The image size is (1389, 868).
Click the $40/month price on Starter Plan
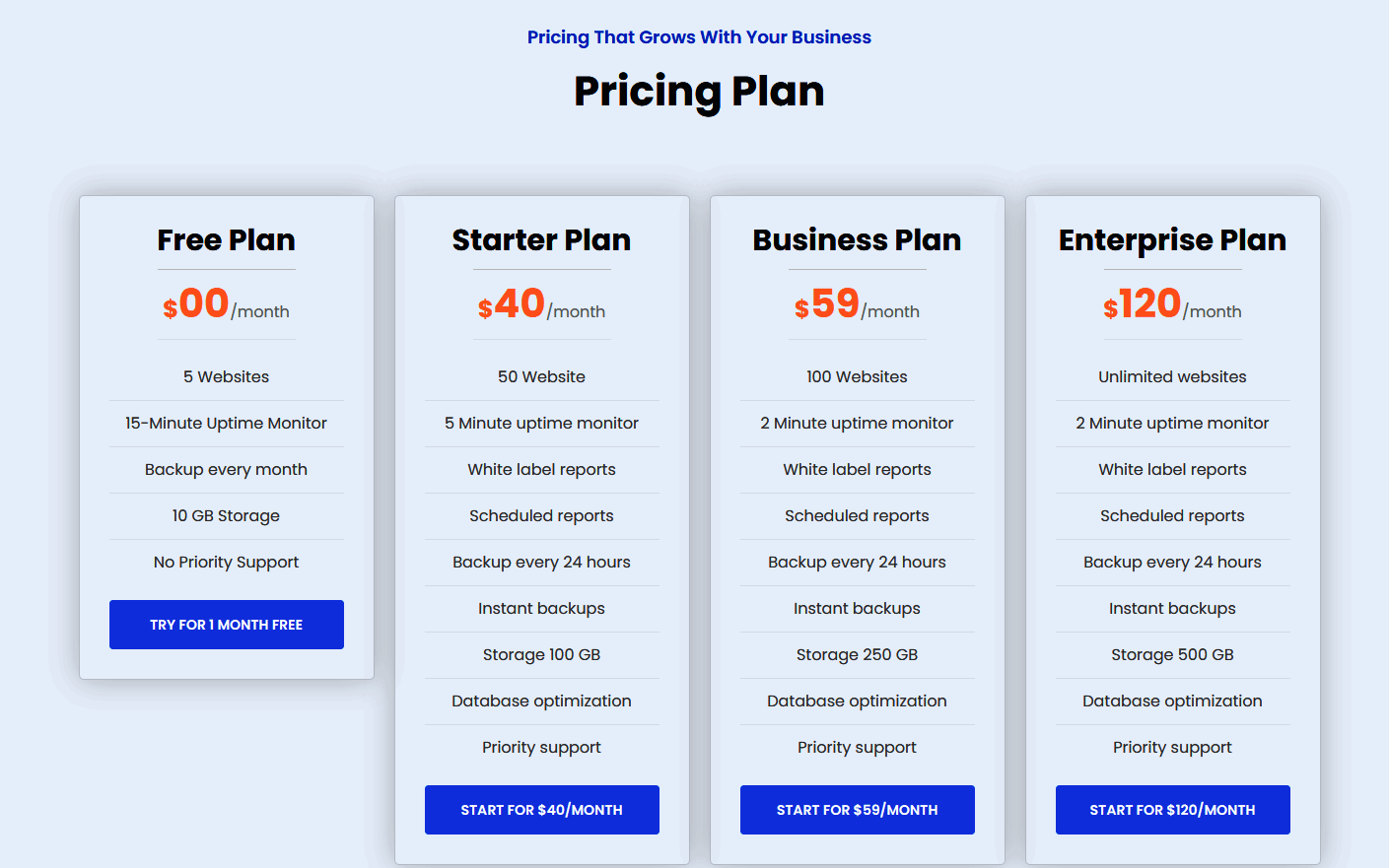pyautogui.click(x=541, y=303)
